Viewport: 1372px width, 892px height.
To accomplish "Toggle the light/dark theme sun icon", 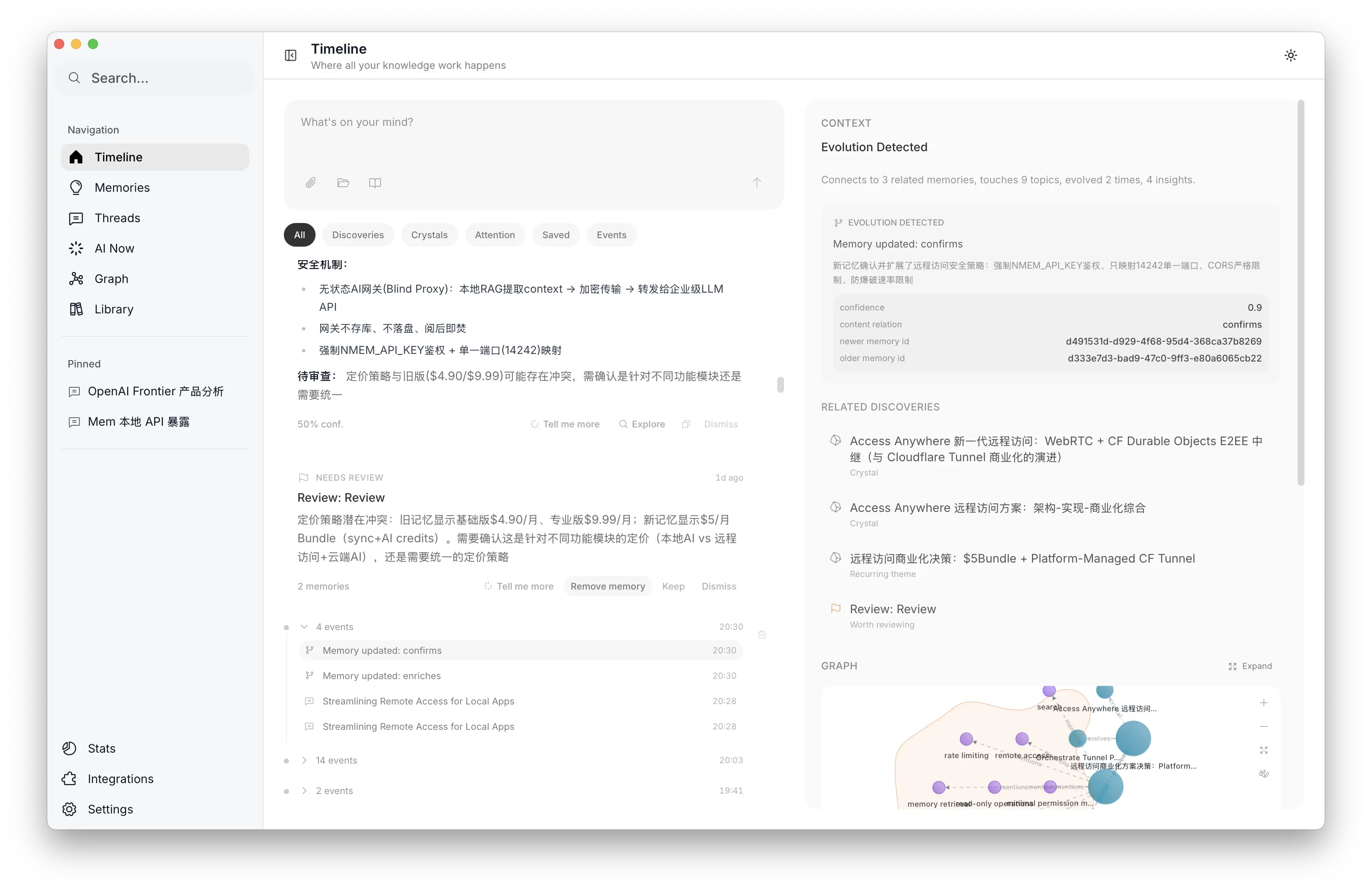I will pos(1291,55).
